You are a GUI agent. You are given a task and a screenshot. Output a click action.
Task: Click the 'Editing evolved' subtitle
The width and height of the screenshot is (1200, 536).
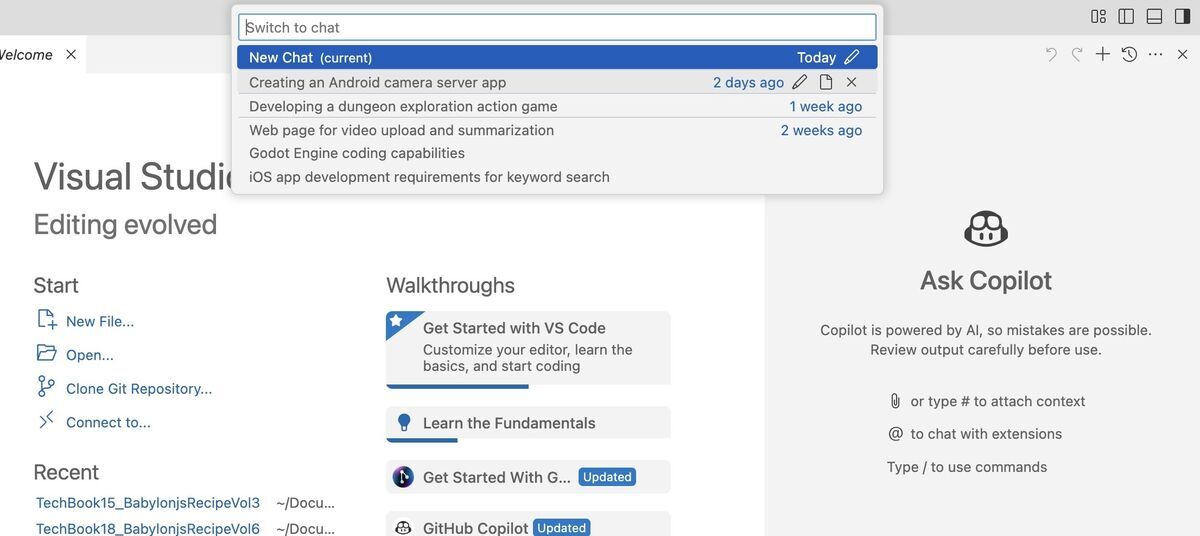pos(125,224)
